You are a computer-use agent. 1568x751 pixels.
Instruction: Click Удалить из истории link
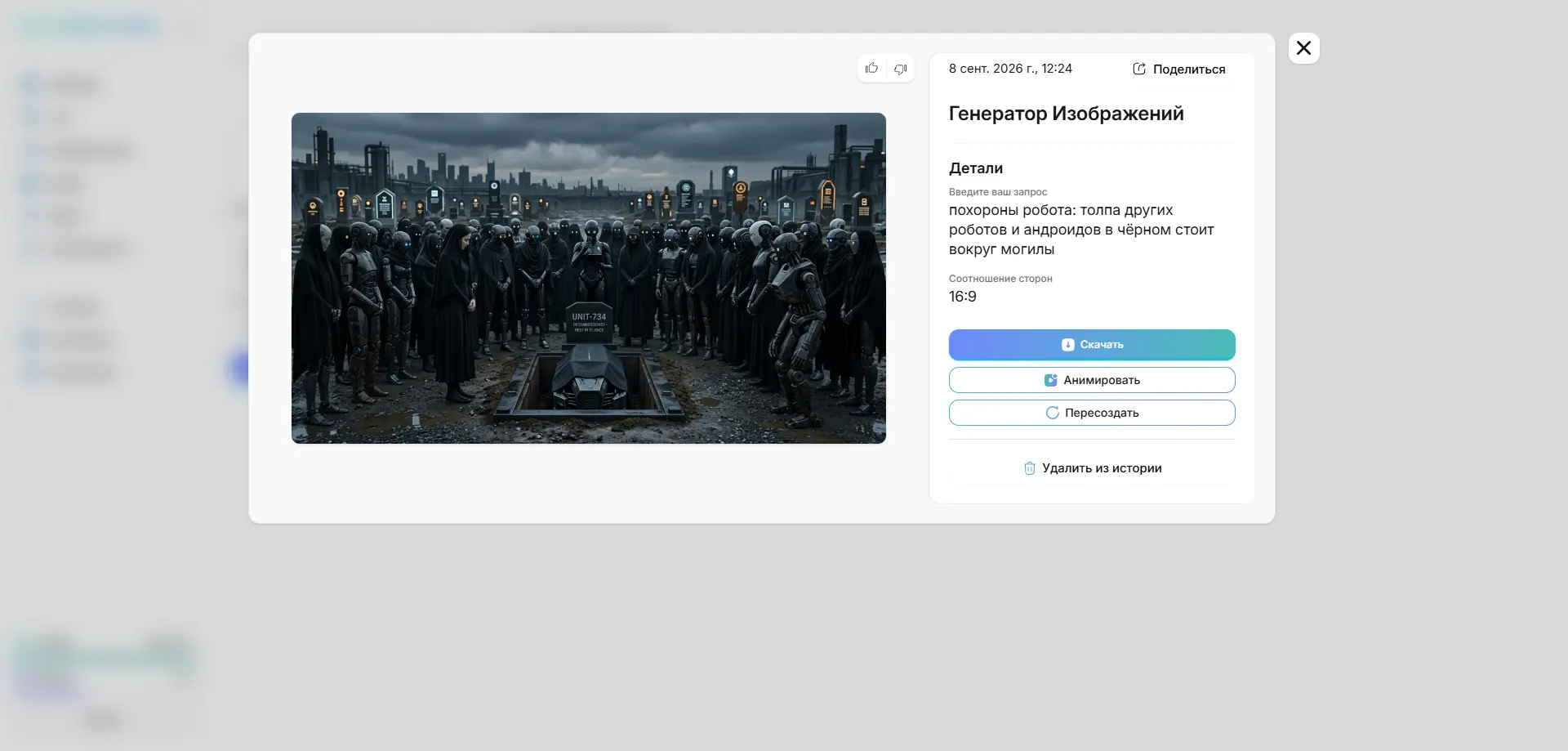point(1092,468)
